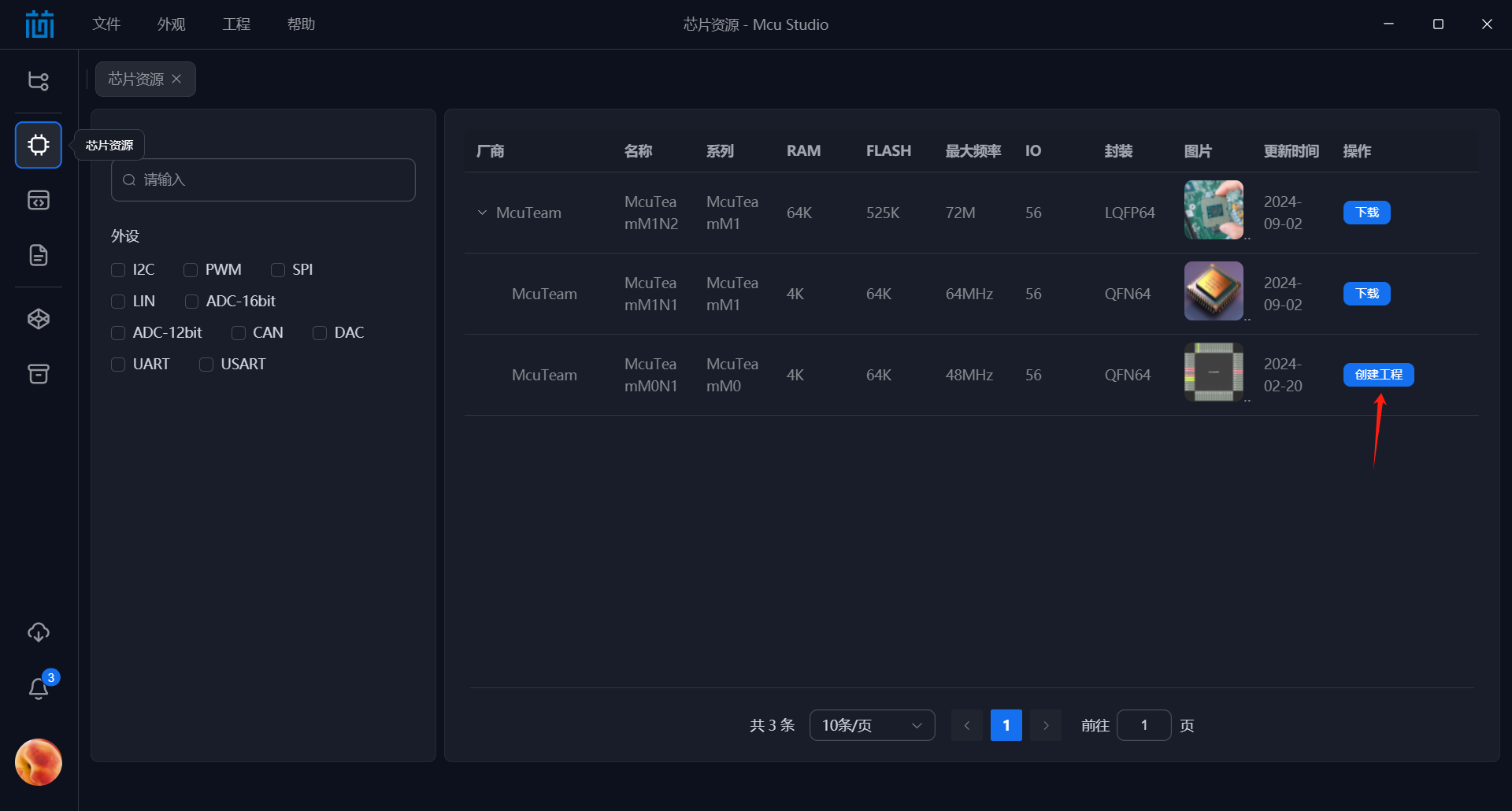Open notifications bell showing 3 alerts

pyautogui.click(x=38, y=687)
